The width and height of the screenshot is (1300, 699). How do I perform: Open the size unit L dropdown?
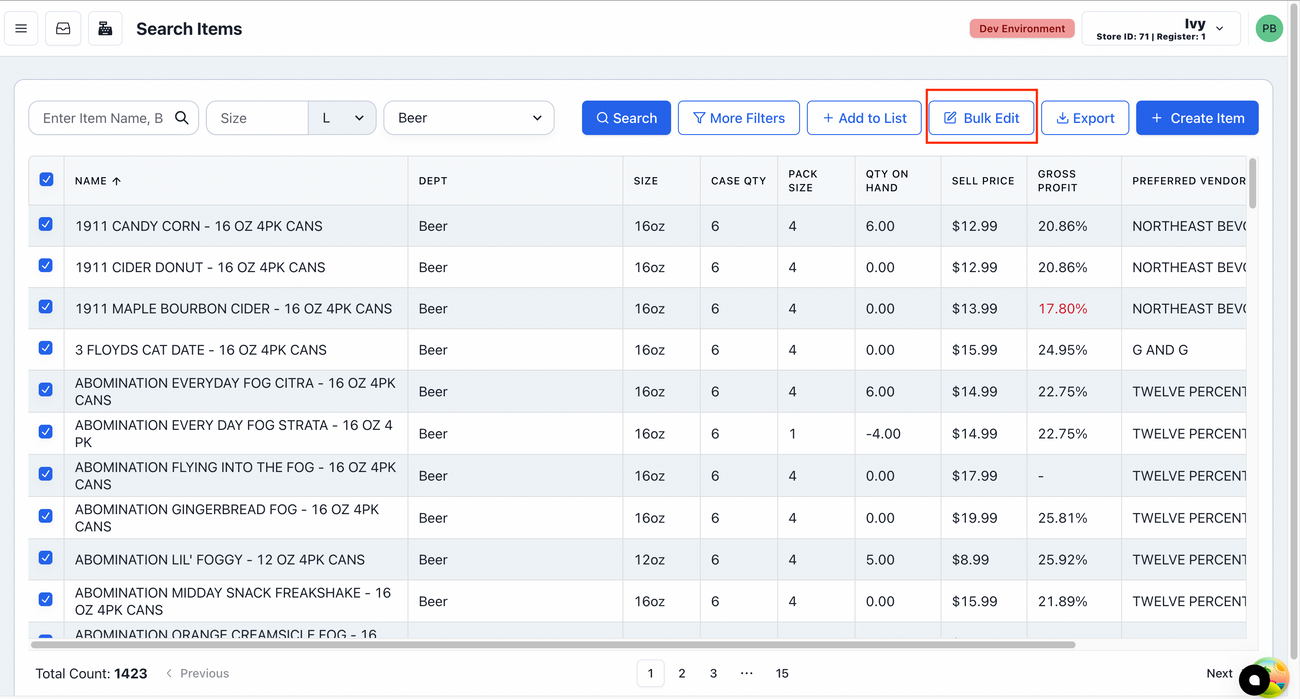click(x=342, y=118)
